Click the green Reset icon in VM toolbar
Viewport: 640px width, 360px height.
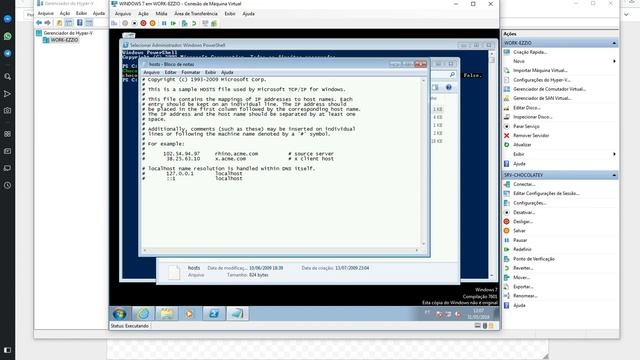pos(173,23)
